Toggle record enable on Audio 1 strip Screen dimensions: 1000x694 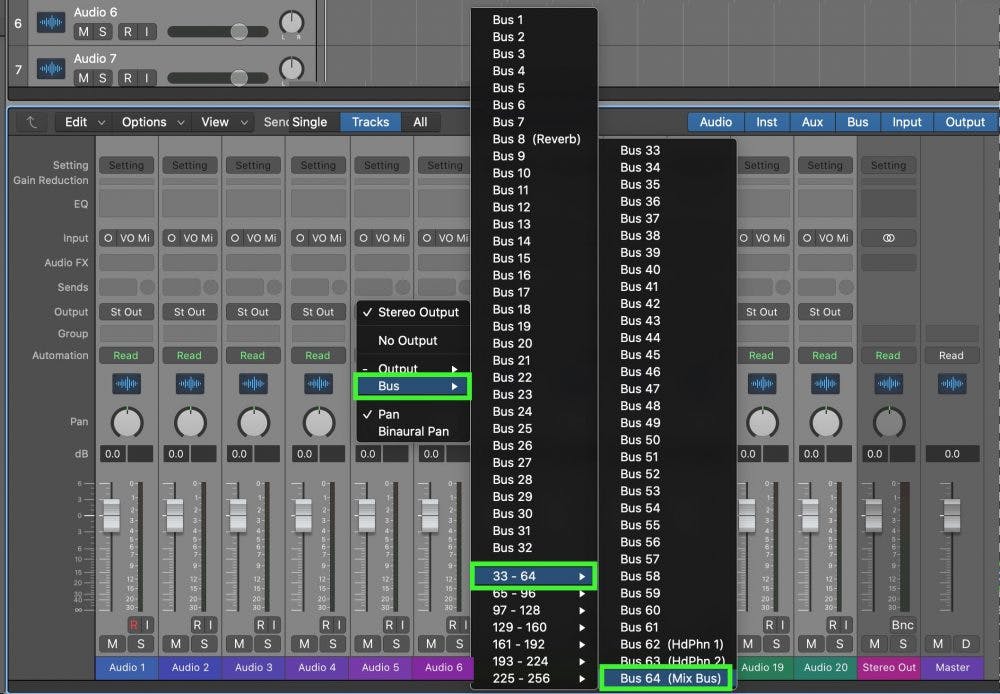point(133,625)
